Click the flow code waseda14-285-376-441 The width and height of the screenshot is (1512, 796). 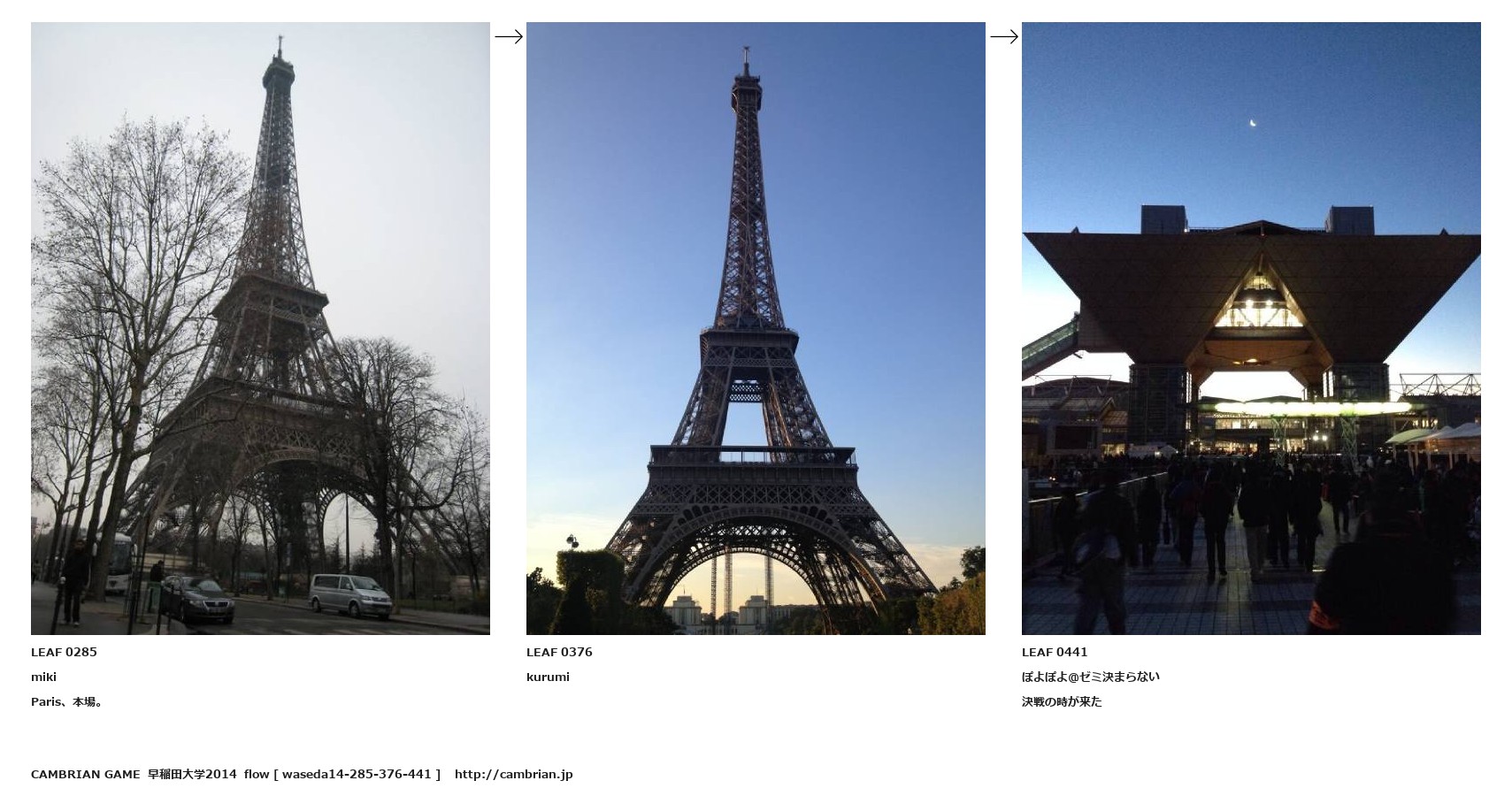[357, 774]
